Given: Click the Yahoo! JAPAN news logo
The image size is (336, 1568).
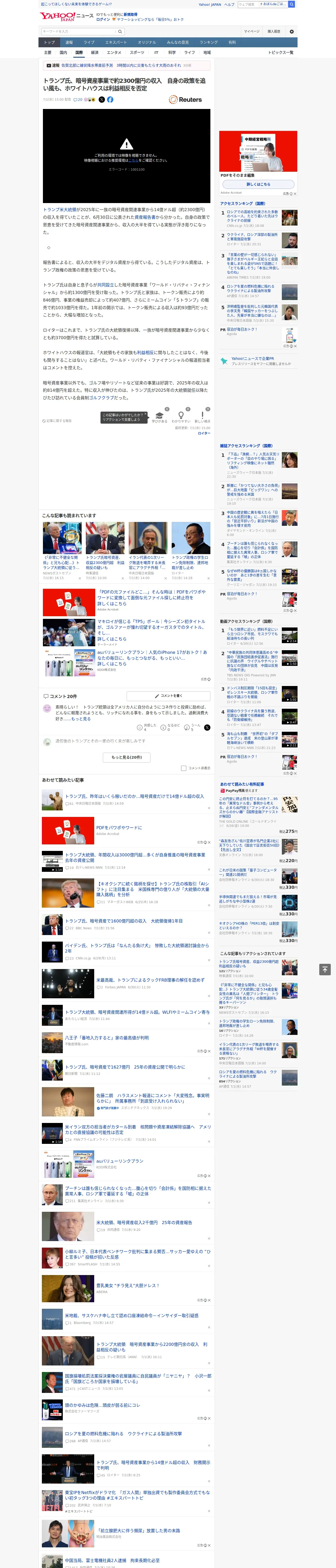Looking at the screenshot, I should pos(66,16).
